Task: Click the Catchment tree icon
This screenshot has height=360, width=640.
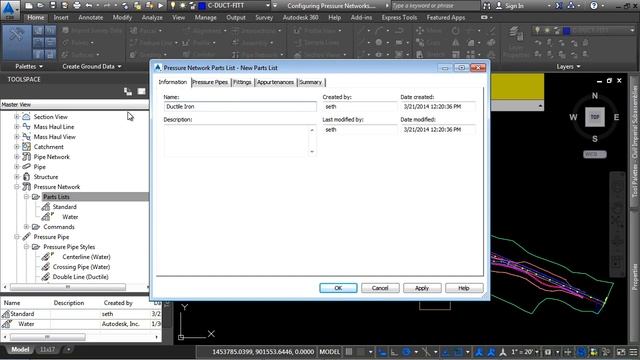Action: pos(27,147)
